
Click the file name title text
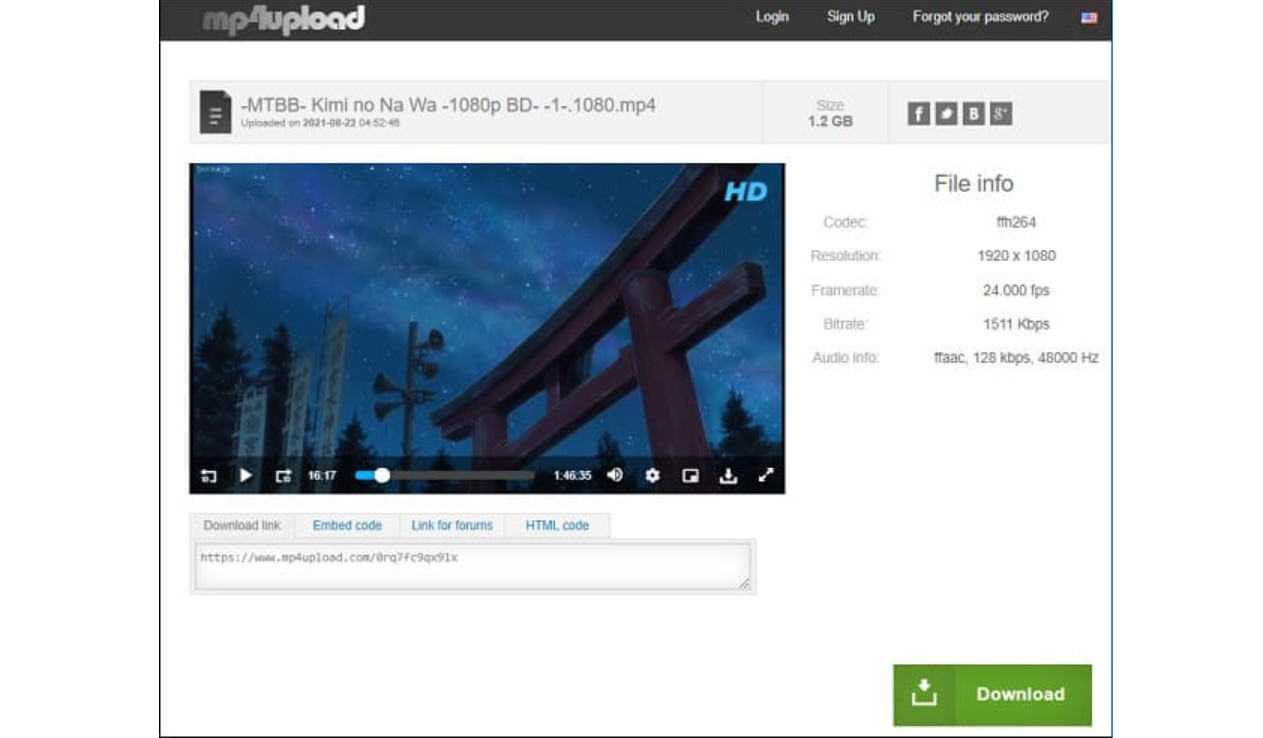(x=448, y=105)
